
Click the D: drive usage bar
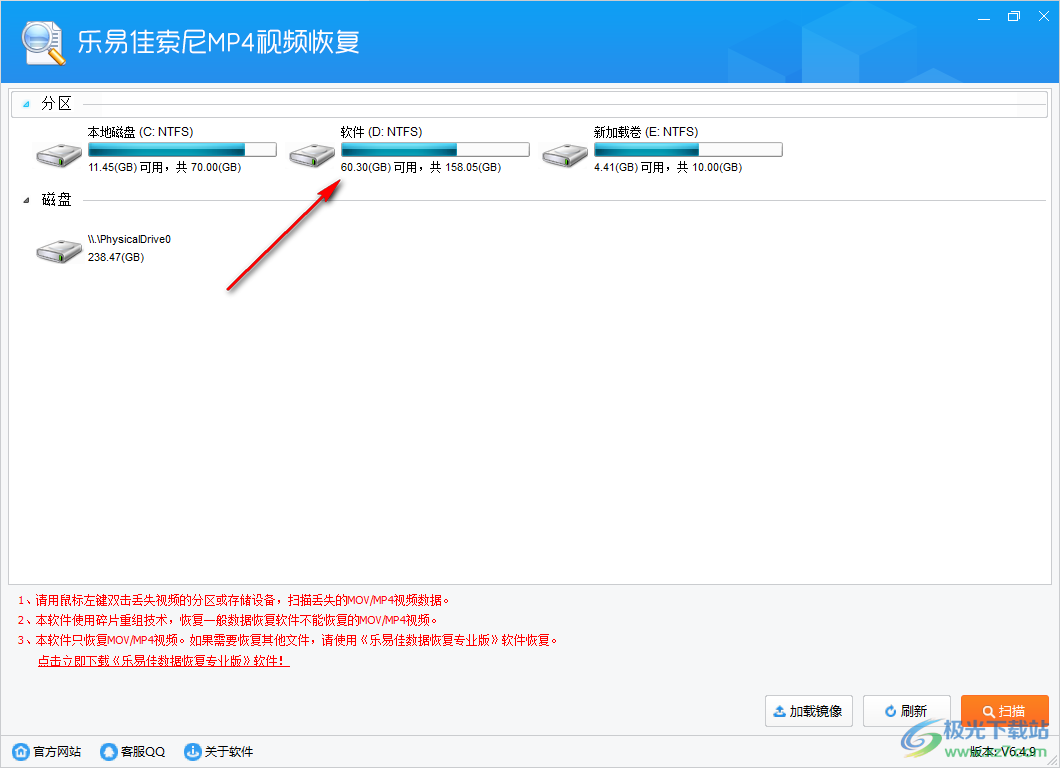click(x=435, y=149)
